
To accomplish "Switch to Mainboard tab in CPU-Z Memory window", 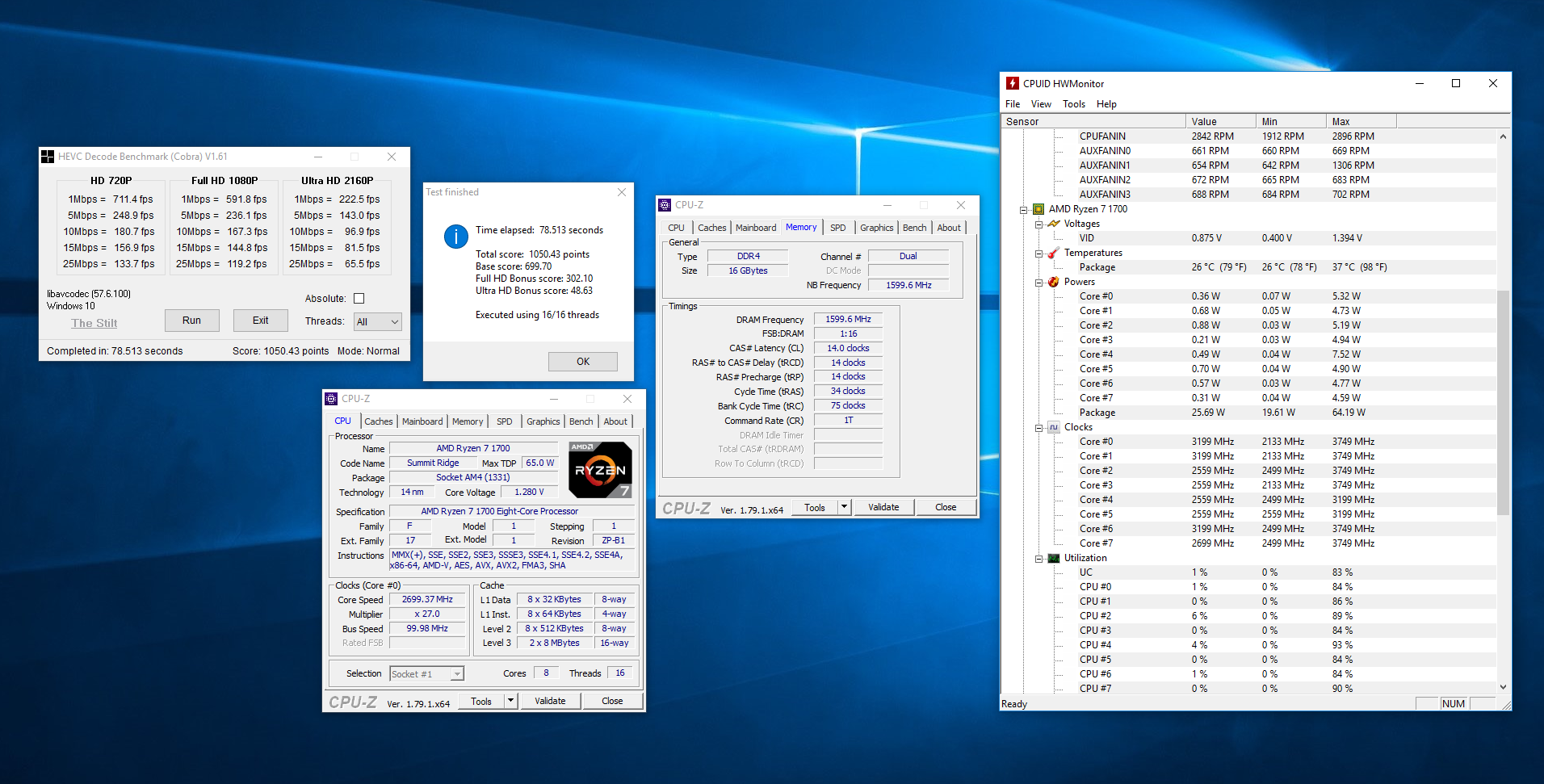I will point(756,228).
